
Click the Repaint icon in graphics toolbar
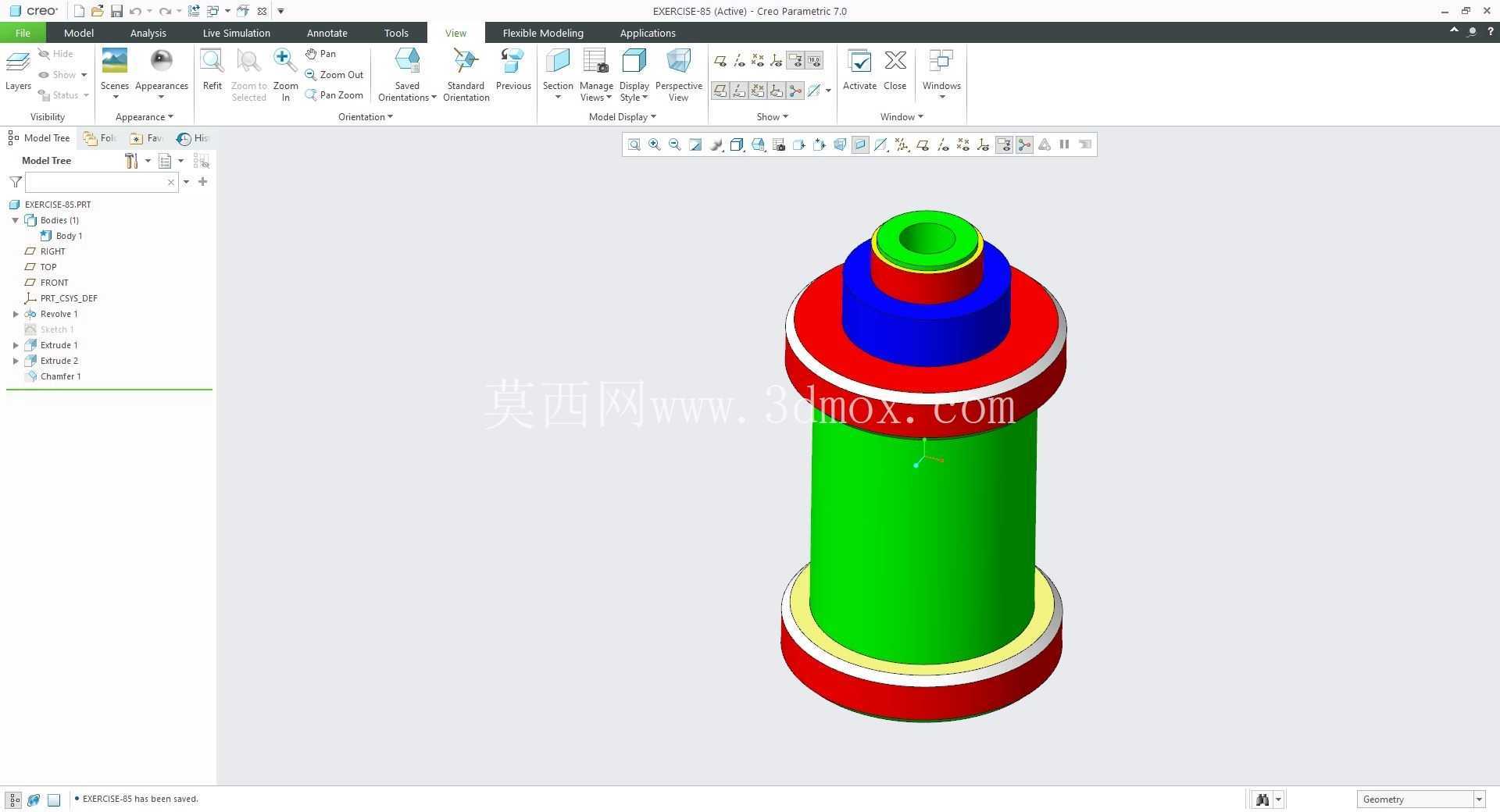click(695, 144)
